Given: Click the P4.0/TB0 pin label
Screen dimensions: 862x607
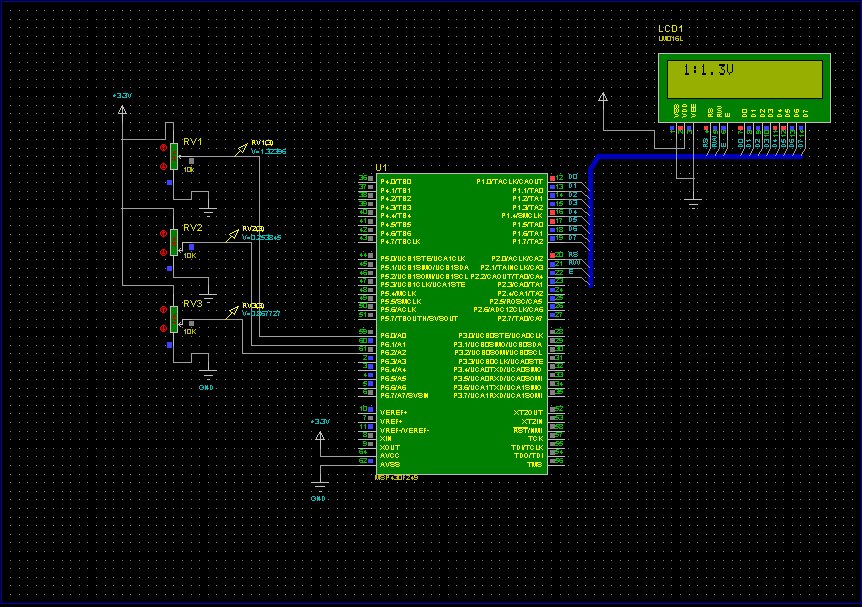Looking at the screenshot, I should (396, 181).
